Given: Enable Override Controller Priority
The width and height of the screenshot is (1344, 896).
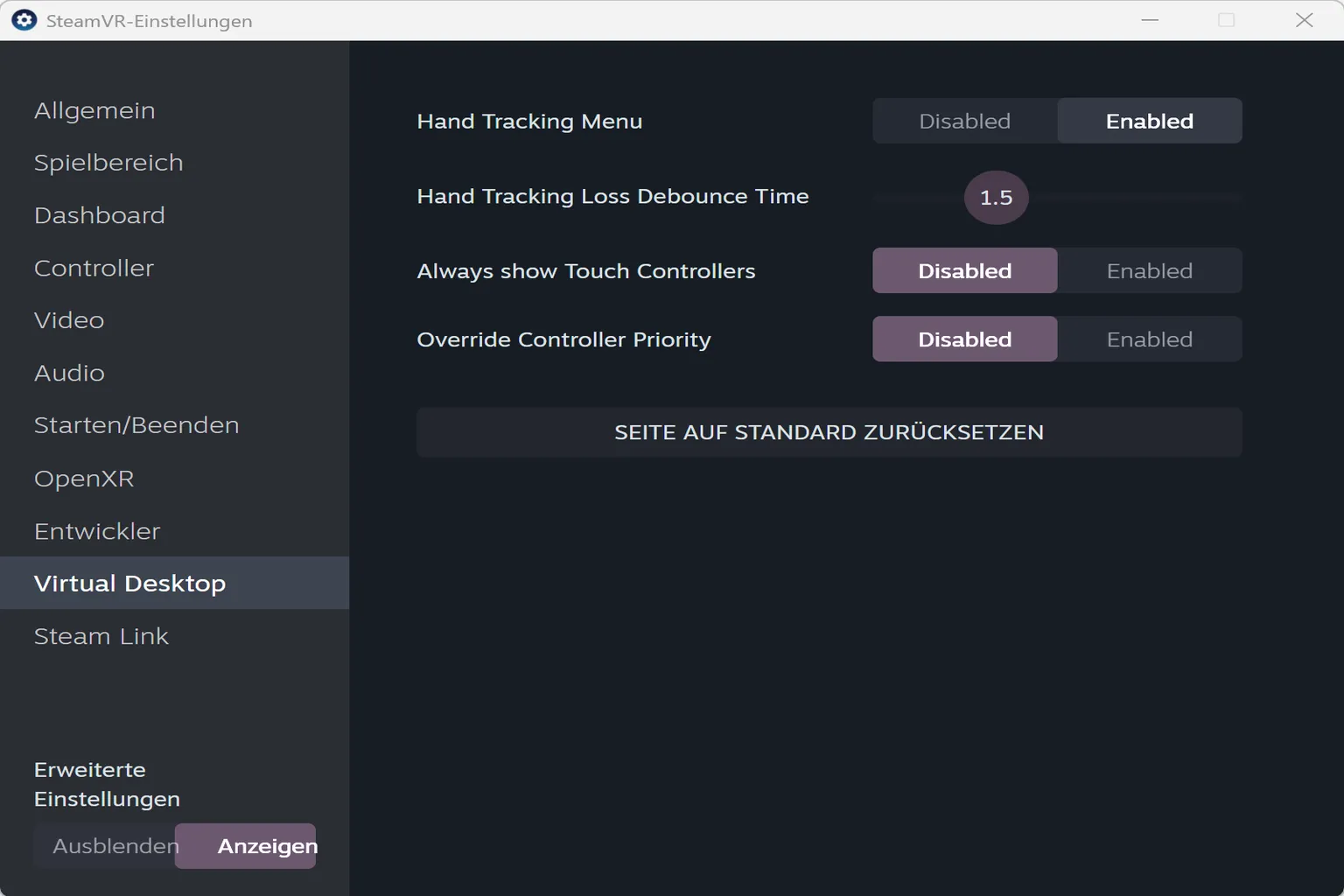Looking at the screenshot, I should click(1150, 339).
